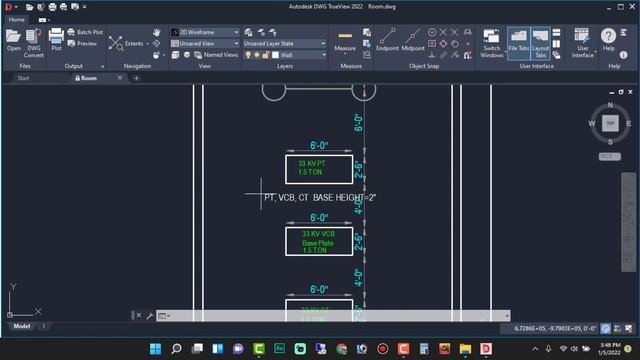Select the Measure tool
This screenshot has width=640, height=360.
pos(345,40)
